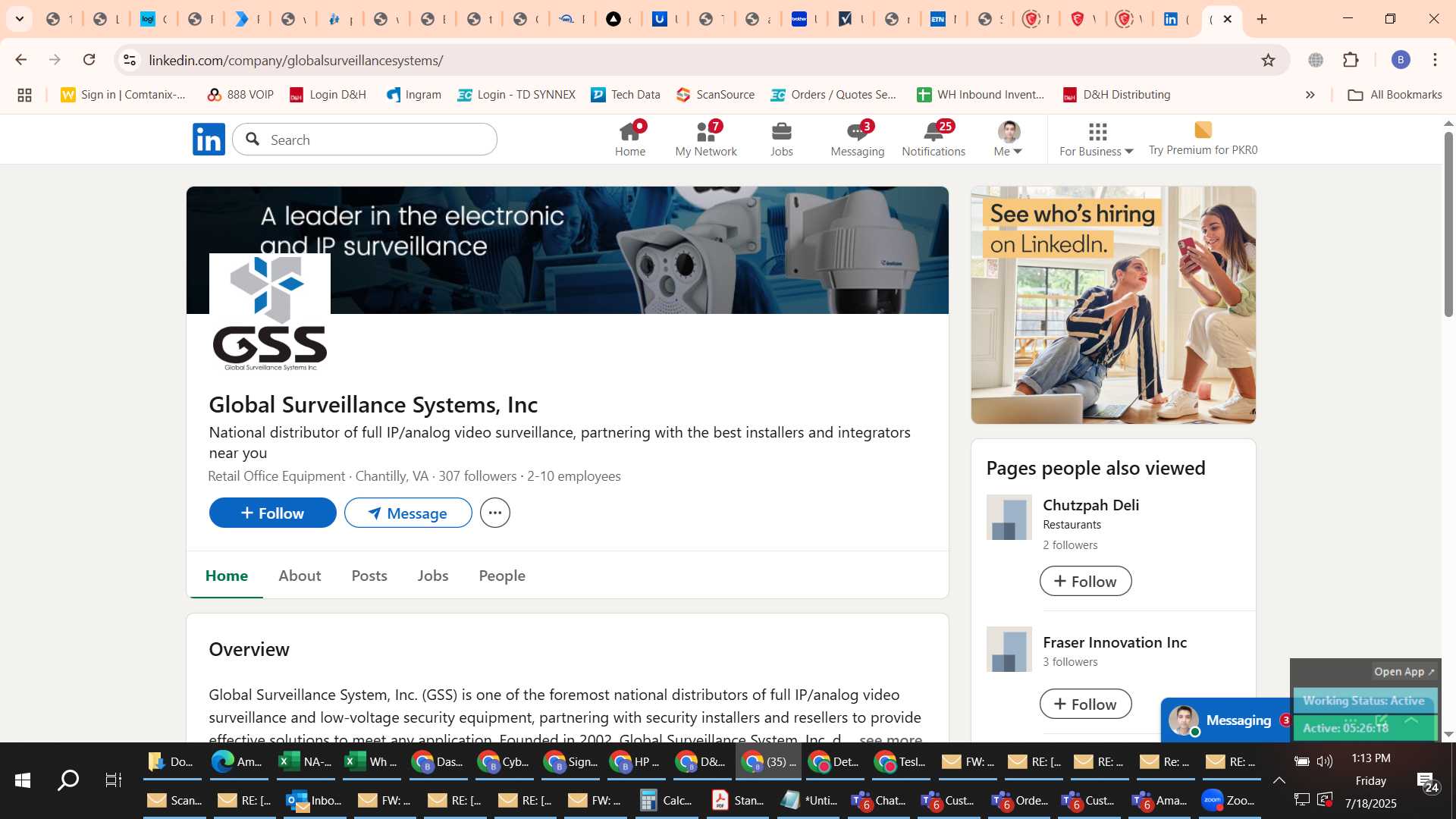Follow Fraser Innovation Inc page
This screenshot has height=819, width=1456.
[1085, 704]
